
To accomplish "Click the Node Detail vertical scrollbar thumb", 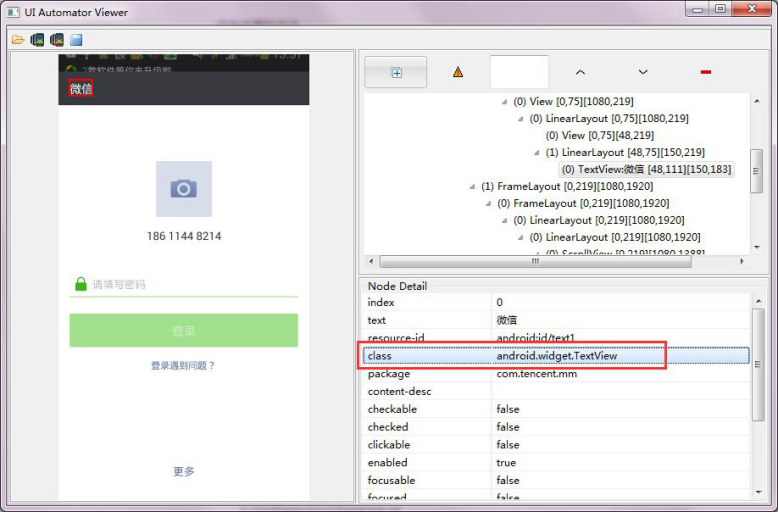I will click(x=757, y=364).
